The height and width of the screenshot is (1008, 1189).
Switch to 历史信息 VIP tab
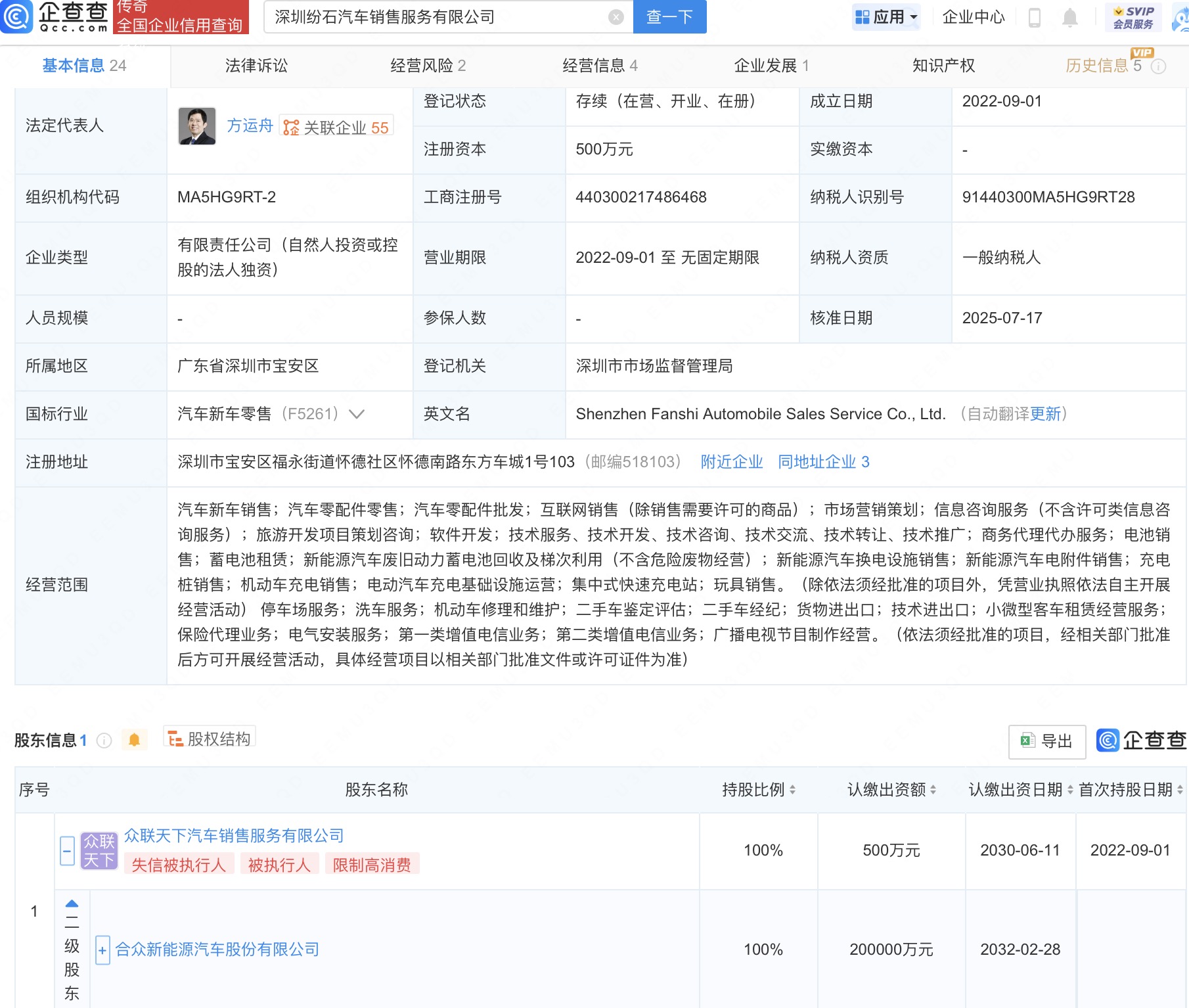point(1104,66)
